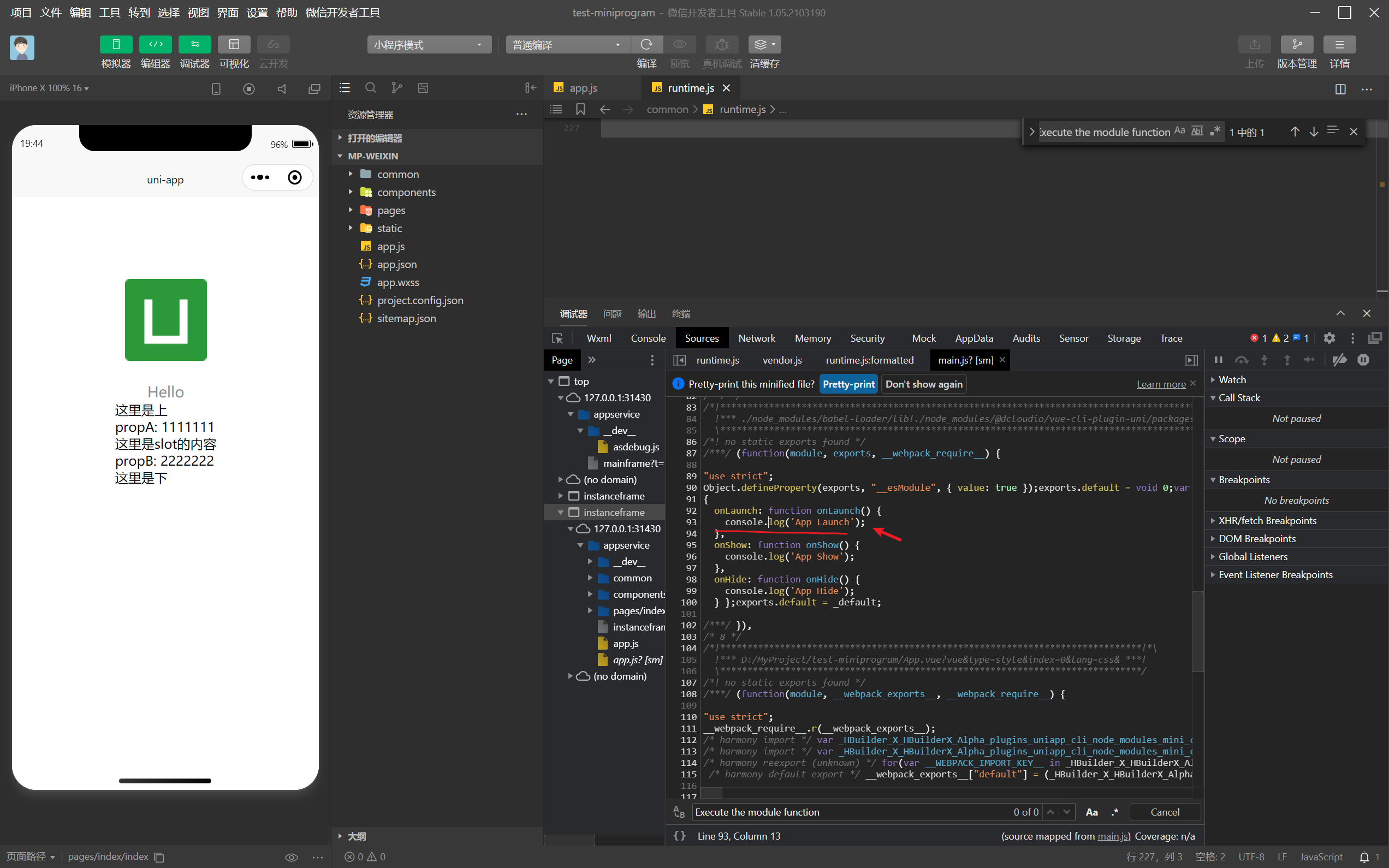This screenshot has height=868, width=1389.
Task: Open the 工具 menu
Action: pos(109,13)
